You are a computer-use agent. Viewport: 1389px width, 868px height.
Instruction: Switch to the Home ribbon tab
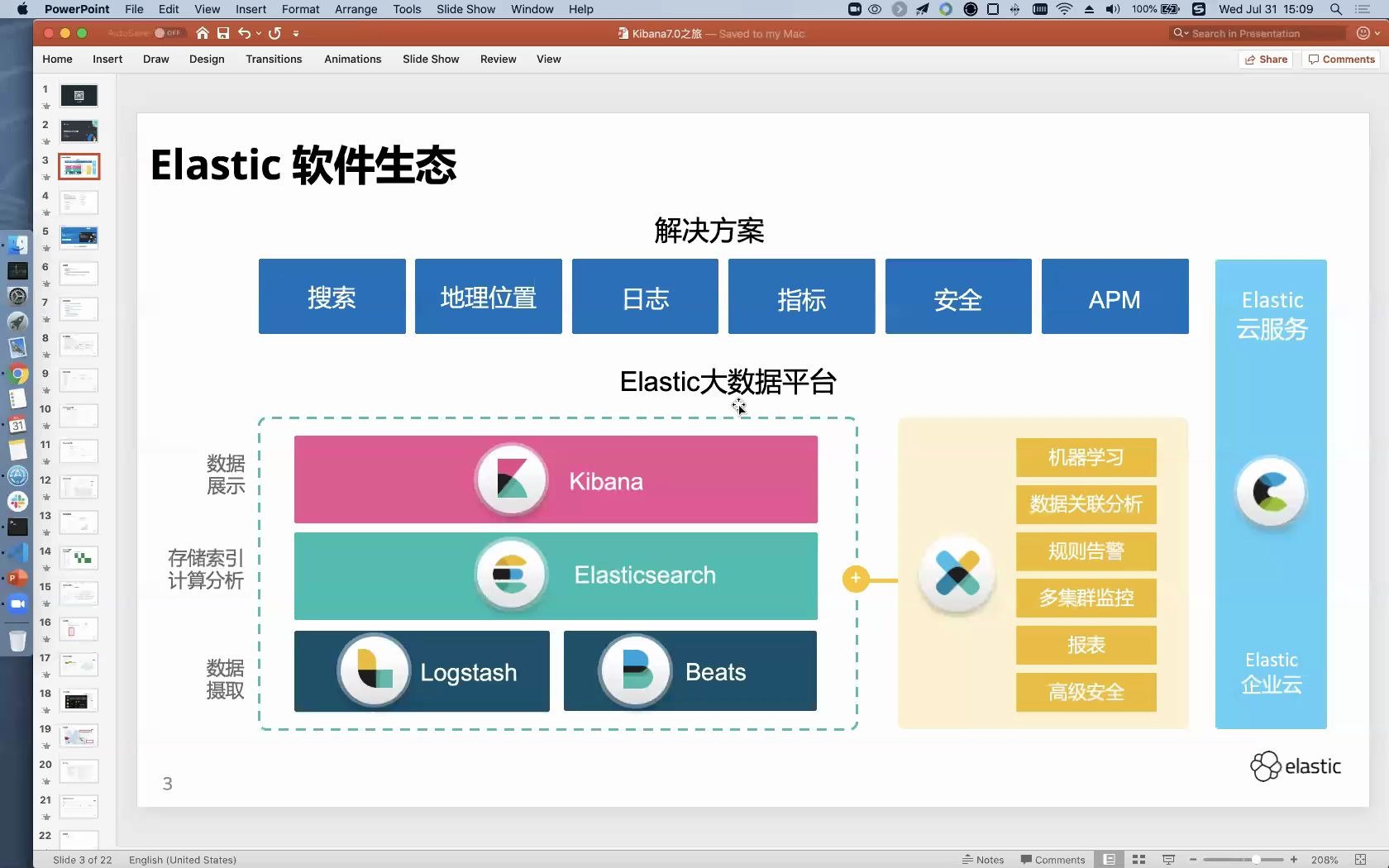pyautogui.click(x=57, y=60)
